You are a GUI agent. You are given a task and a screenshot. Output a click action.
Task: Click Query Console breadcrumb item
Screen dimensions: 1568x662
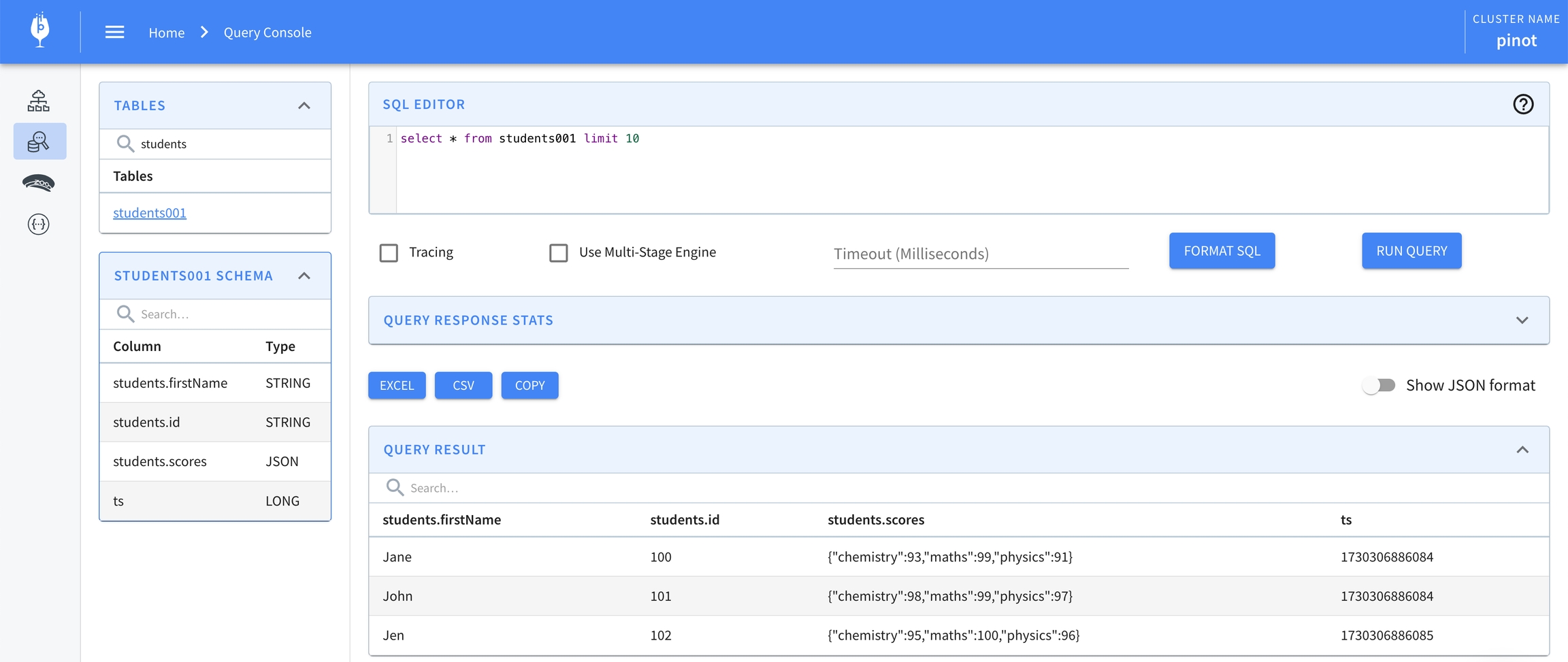tap(267, 32)
